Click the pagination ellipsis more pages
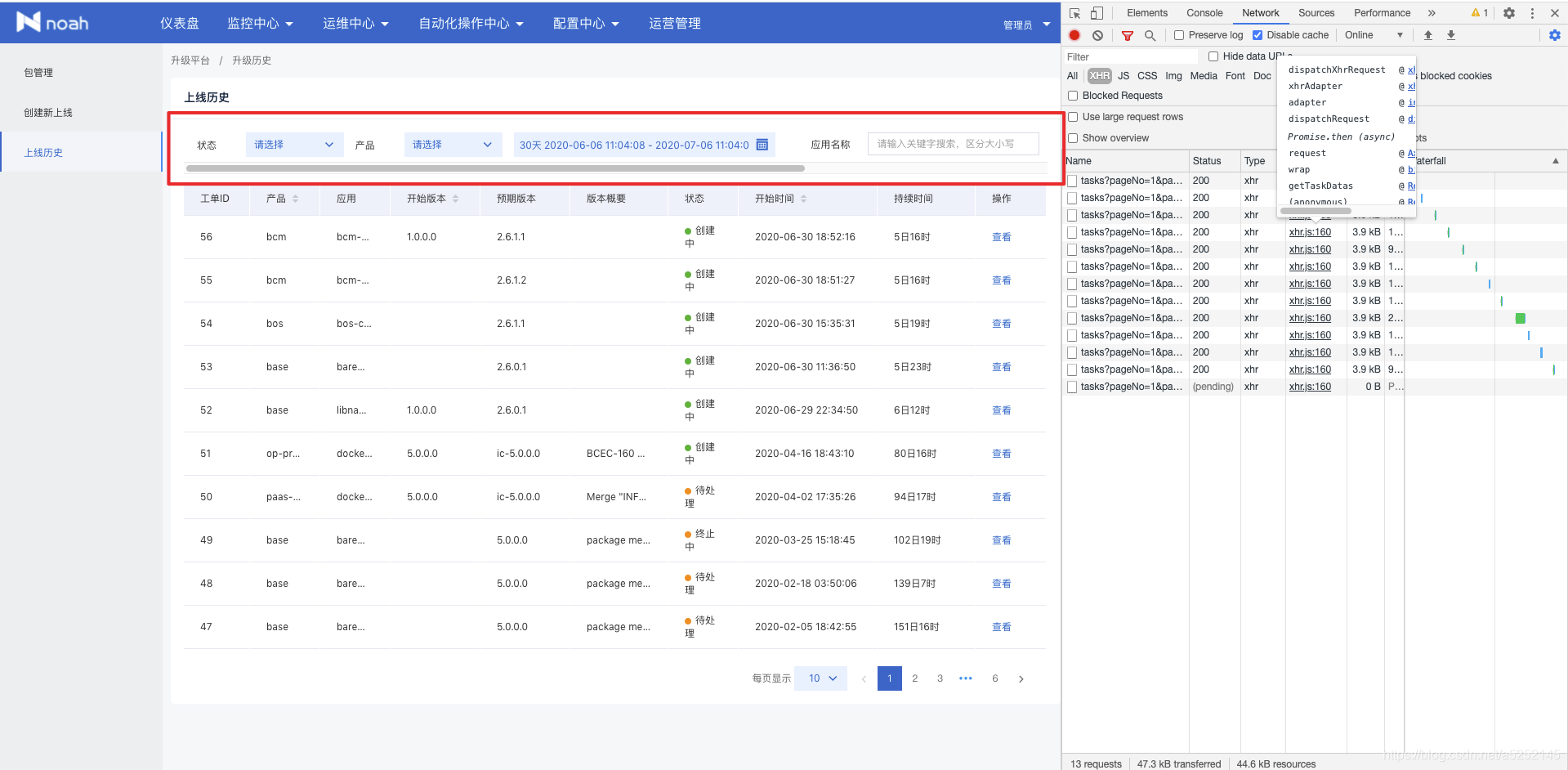 coord(966,678)
